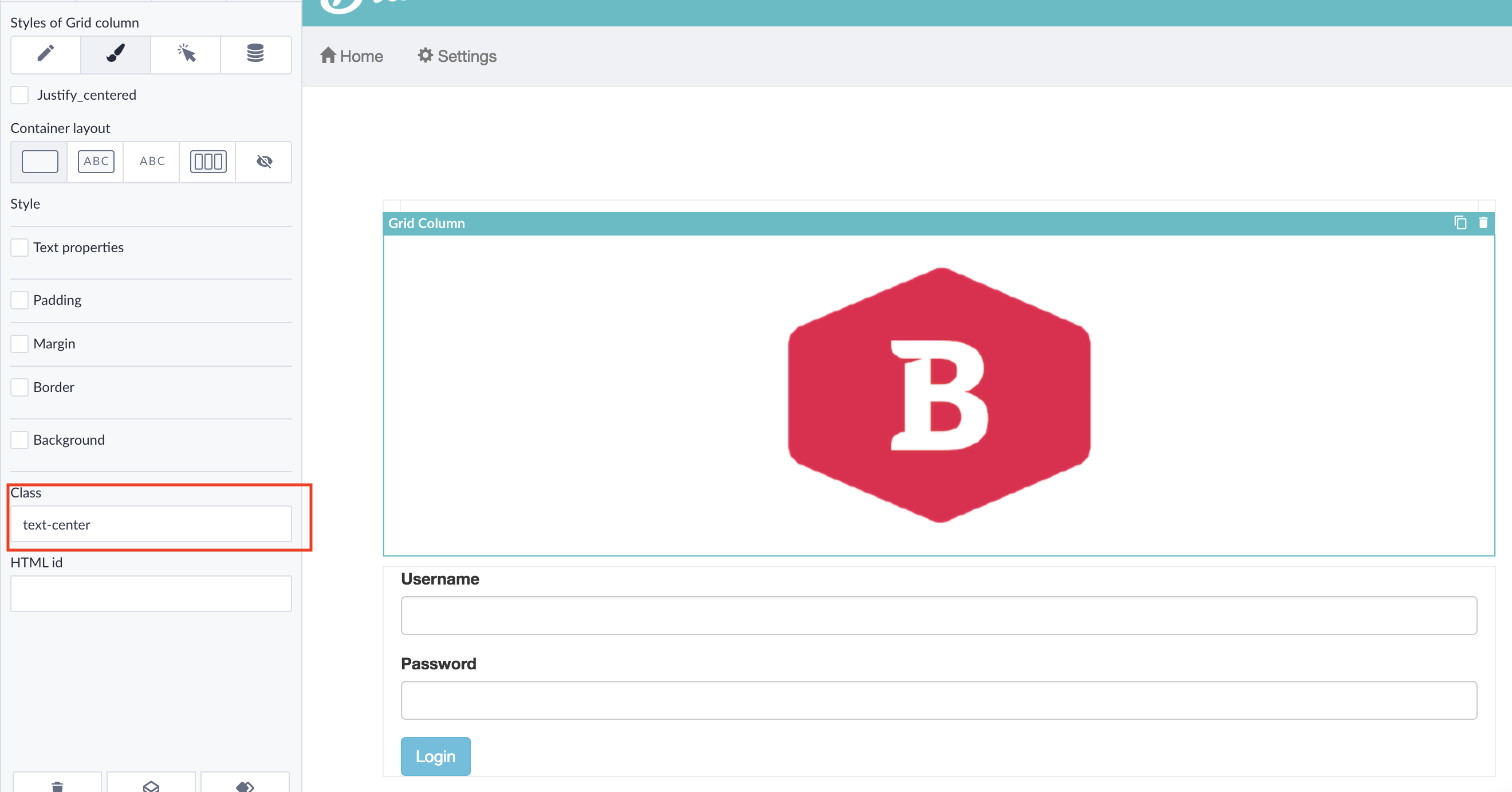This screenshot has height=792, width=1512.
Task: Click the Password input field
Action: 939,700
